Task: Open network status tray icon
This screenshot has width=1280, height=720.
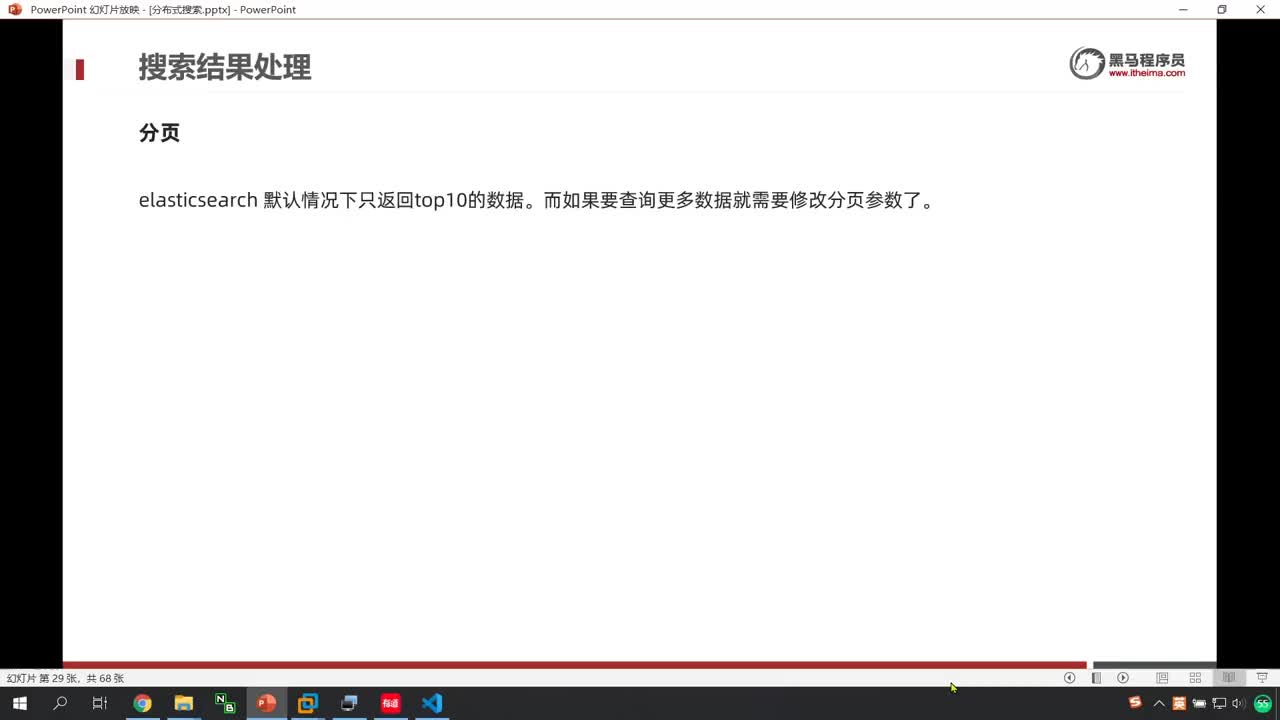Action: click(x=1219, y=703)
